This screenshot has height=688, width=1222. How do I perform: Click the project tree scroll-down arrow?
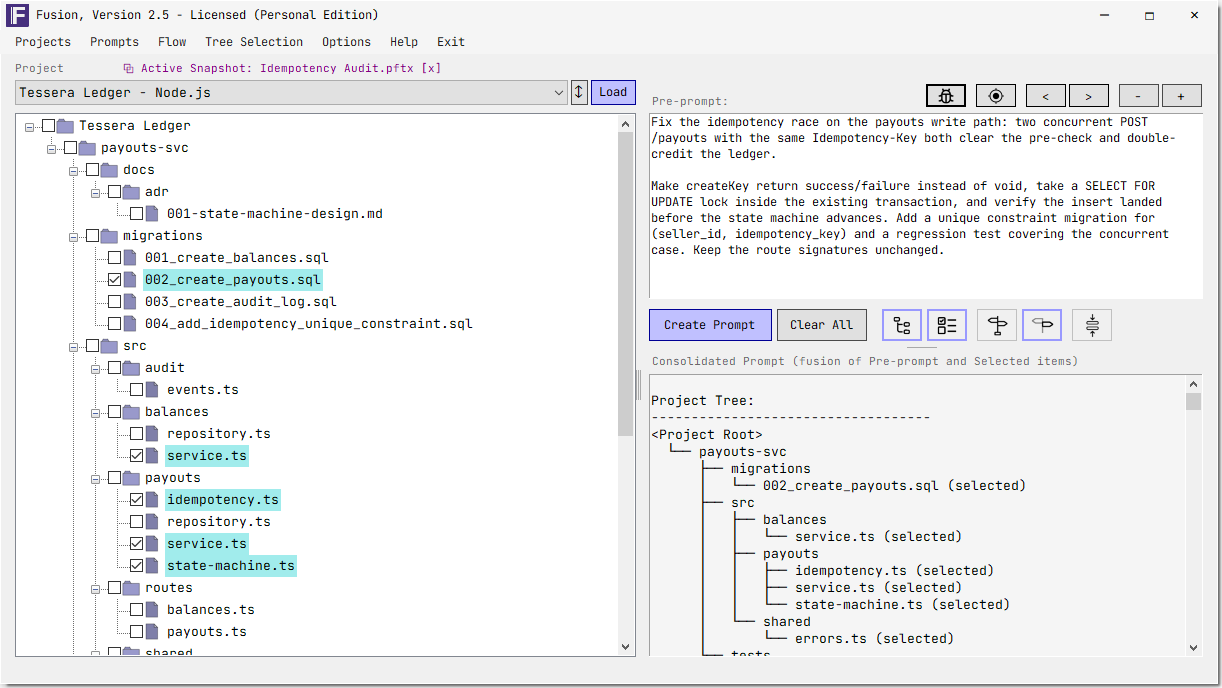tap(626, 647)
